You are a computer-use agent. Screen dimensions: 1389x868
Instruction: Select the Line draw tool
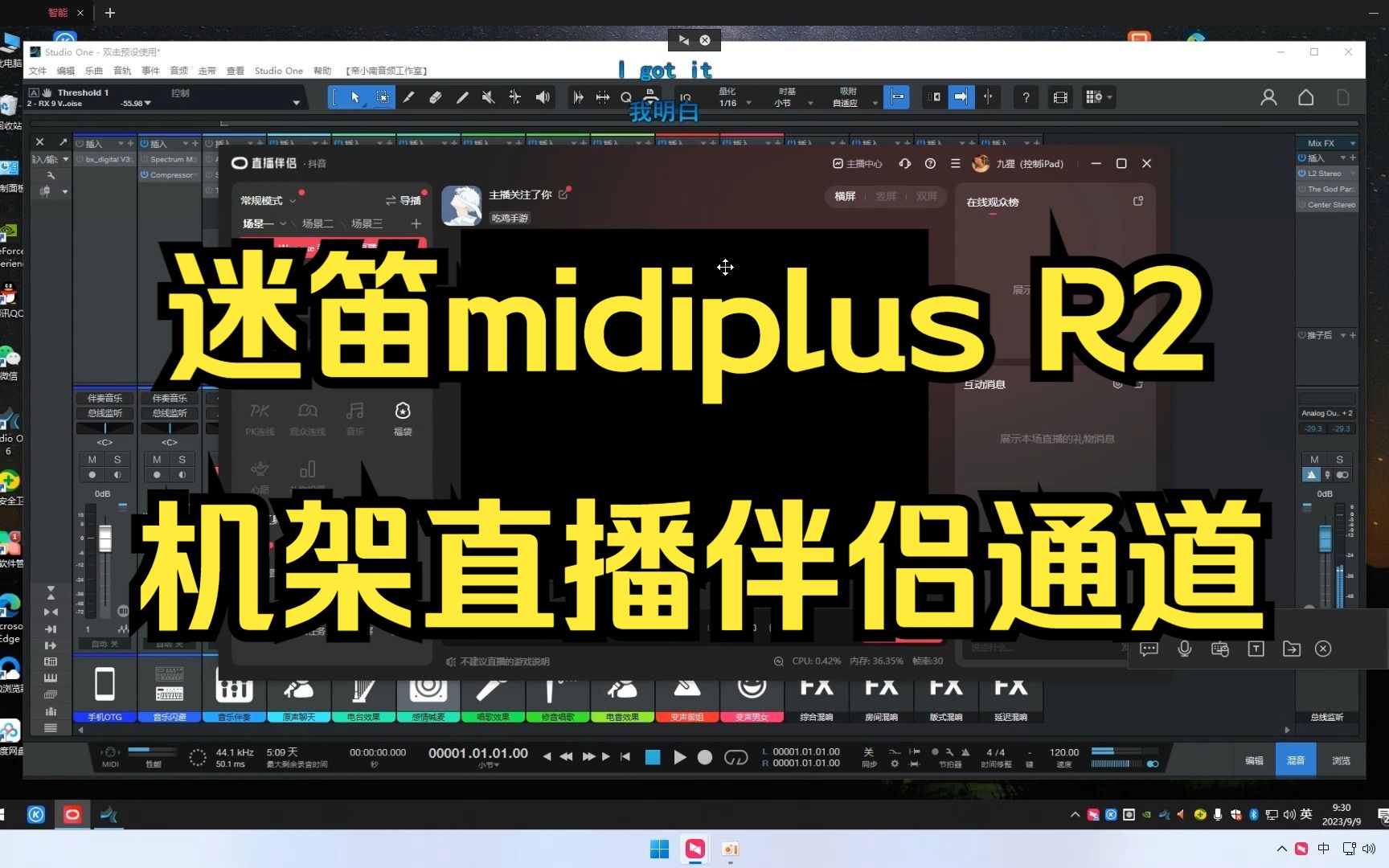pyautogui.click(x=461, y=97)
